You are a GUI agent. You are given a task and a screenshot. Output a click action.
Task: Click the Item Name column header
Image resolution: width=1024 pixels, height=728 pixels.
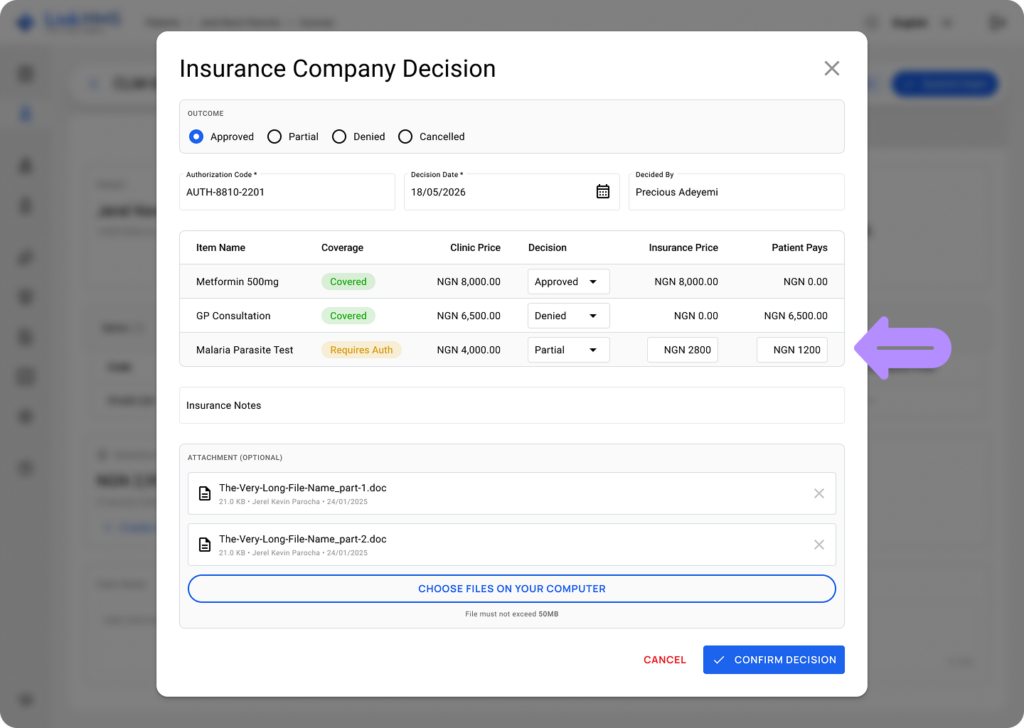[x=221, y=247]
